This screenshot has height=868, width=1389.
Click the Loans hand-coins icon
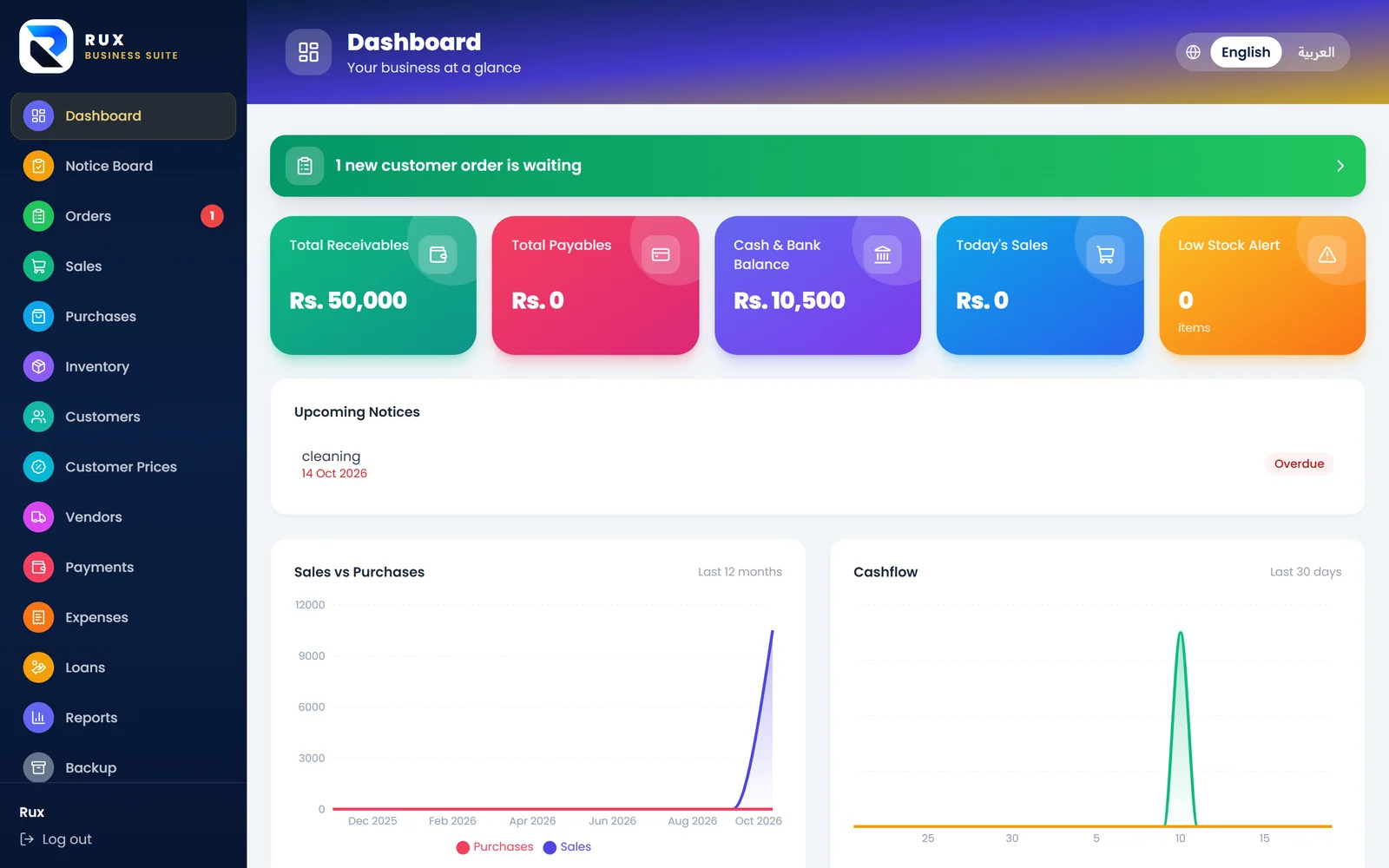[38, 667]
